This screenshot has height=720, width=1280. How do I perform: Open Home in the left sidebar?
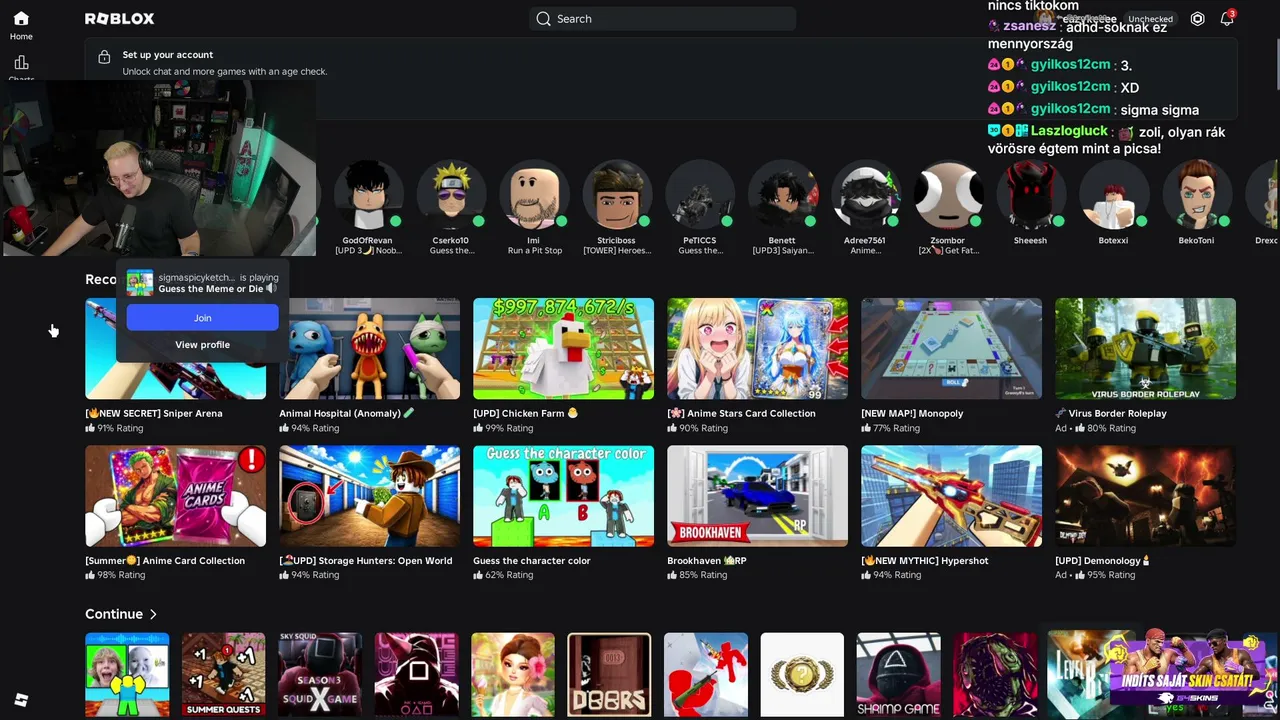[x=21, y=25]
